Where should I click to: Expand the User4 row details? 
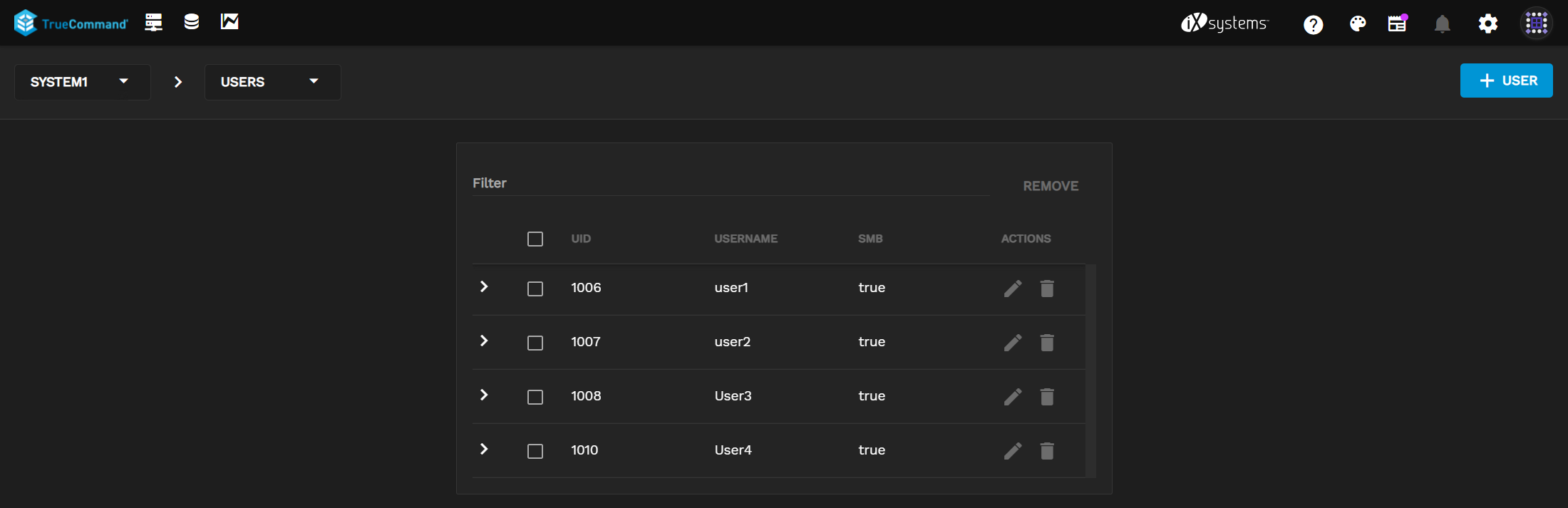coord(484,449)
